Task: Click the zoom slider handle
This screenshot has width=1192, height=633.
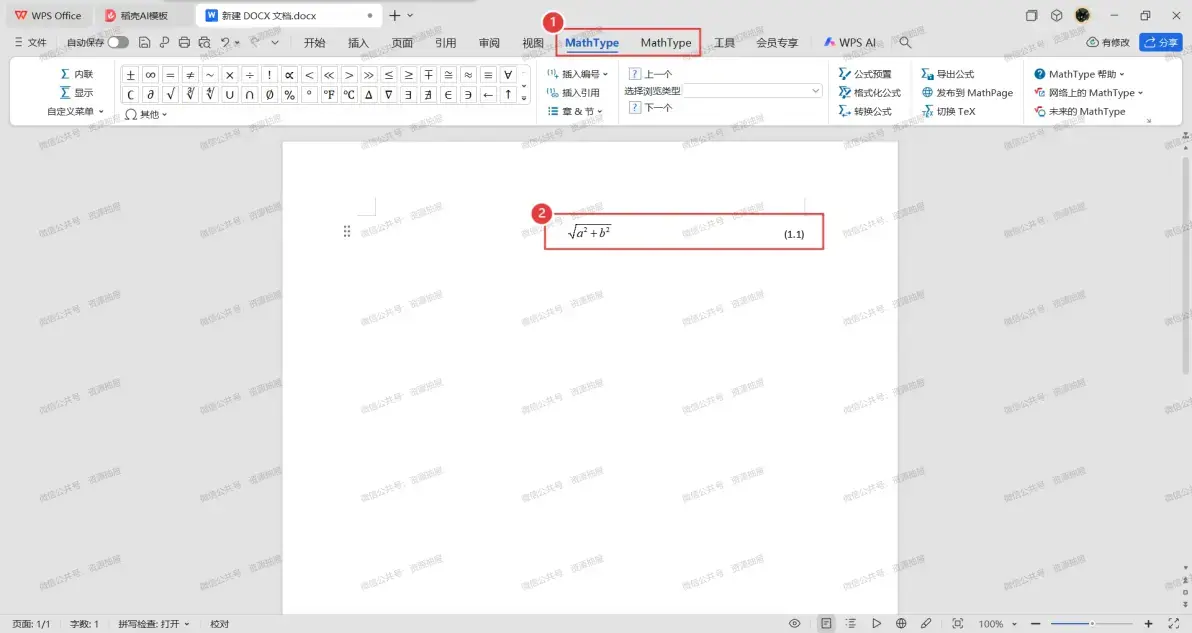Action: coord(1092,624)
